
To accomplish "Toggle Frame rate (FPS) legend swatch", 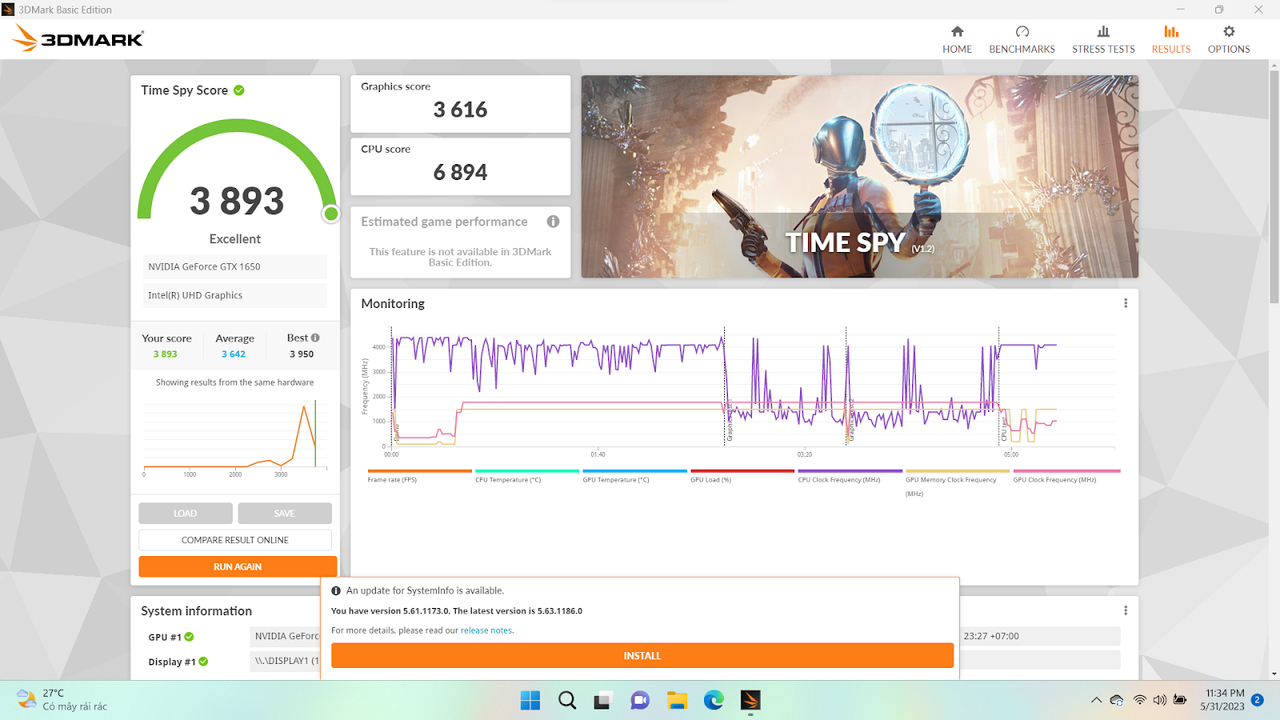I will pyautogui.click(x=419, y=471).
